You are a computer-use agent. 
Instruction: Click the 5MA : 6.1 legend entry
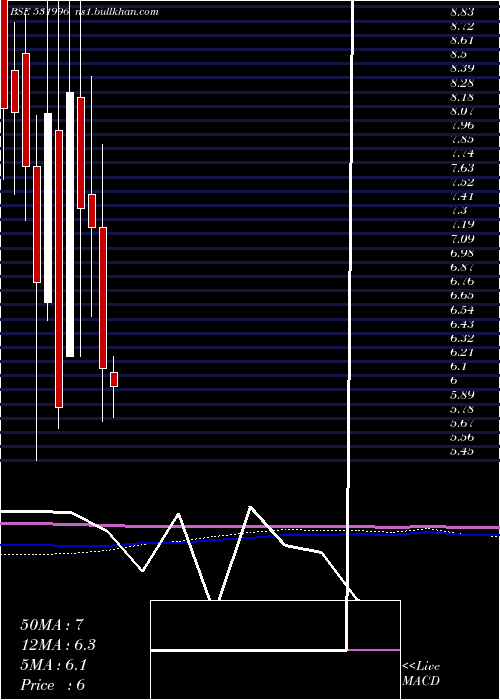coord(54,665)
